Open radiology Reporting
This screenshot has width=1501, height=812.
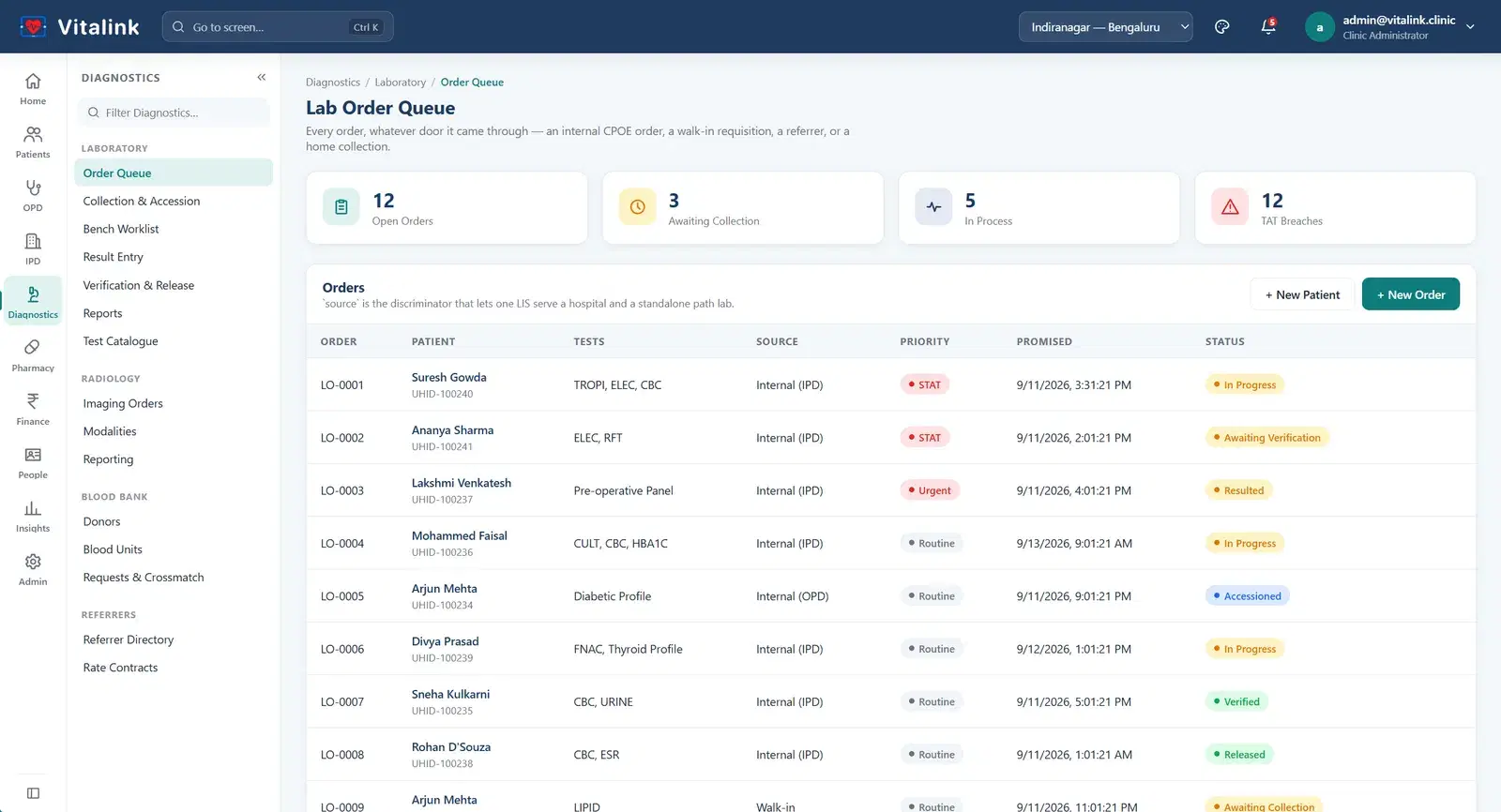pyautogui.click(x=174, y=459)
